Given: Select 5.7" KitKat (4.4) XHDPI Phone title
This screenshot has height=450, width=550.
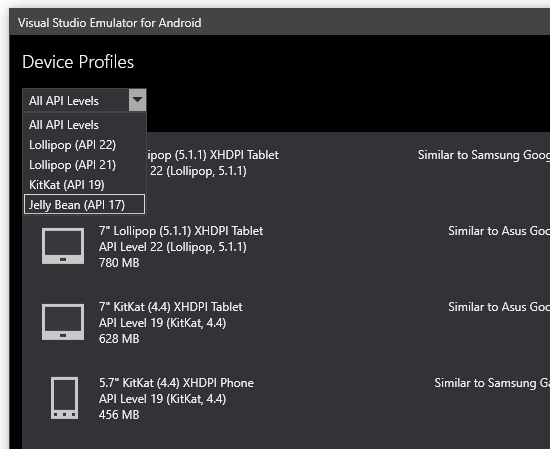Looking at the screenshot, I should click(x=176, y=383).
